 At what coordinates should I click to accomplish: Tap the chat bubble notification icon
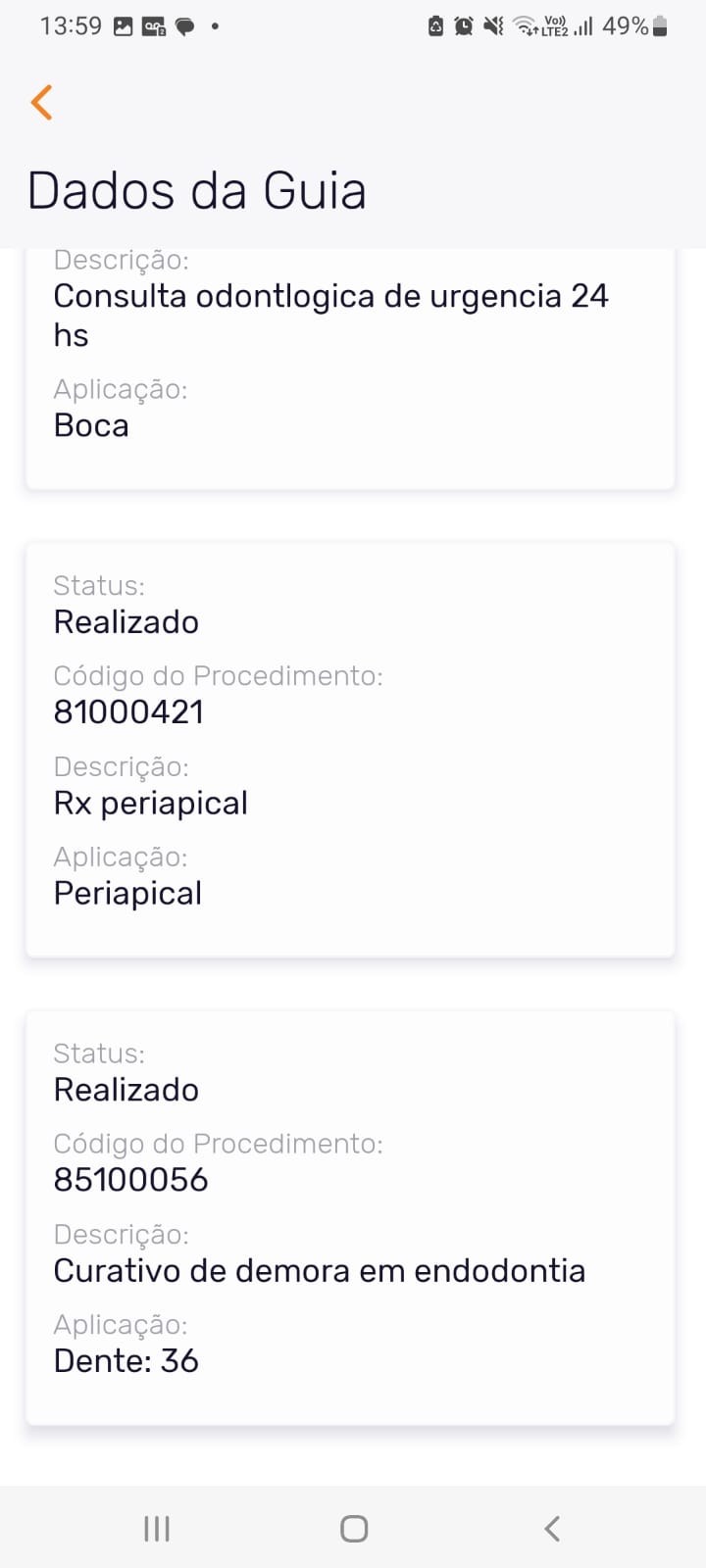tap(184, 26)
